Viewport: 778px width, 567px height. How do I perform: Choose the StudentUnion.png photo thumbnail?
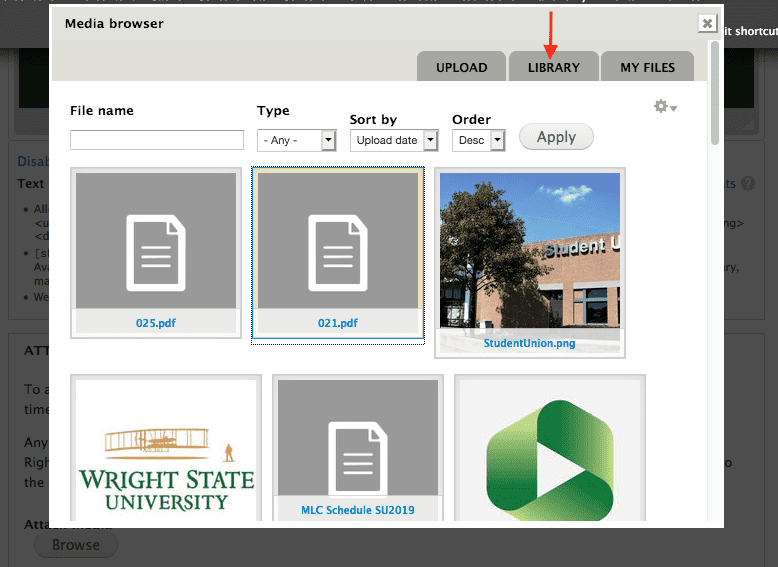529,252
